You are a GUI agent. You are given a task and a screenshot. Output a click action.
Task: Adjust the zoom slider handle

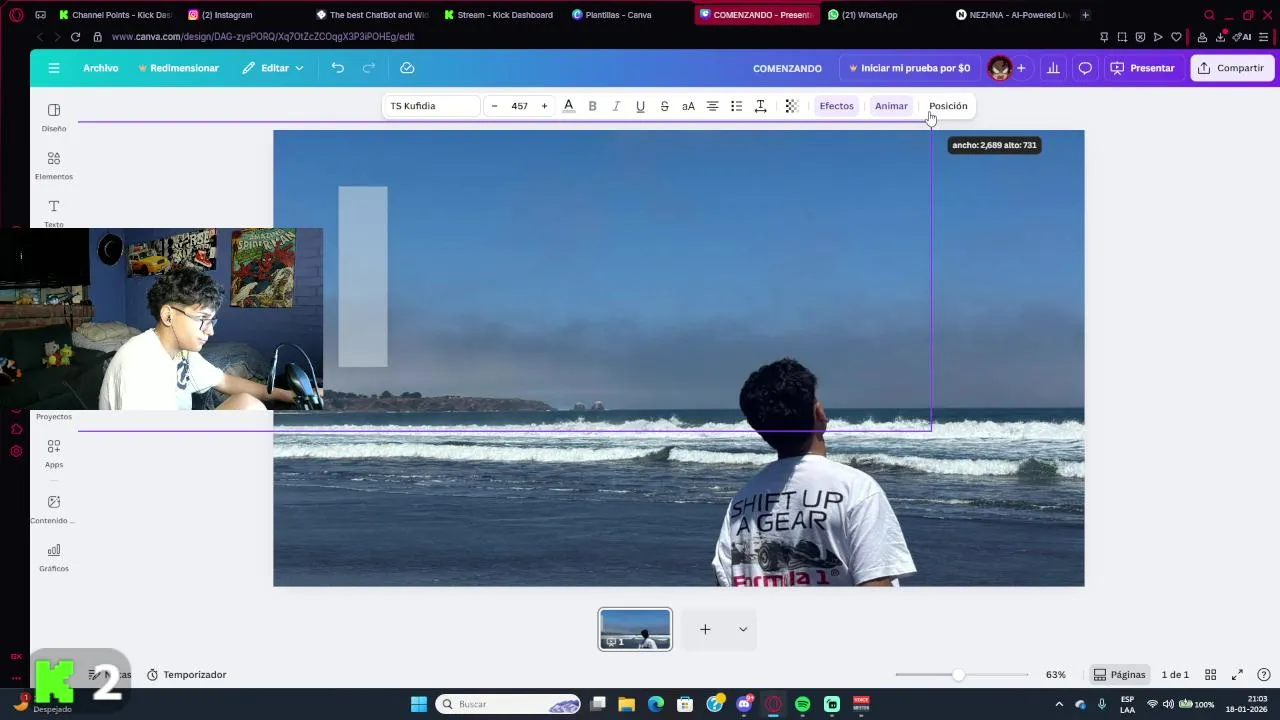coord(958,675)
